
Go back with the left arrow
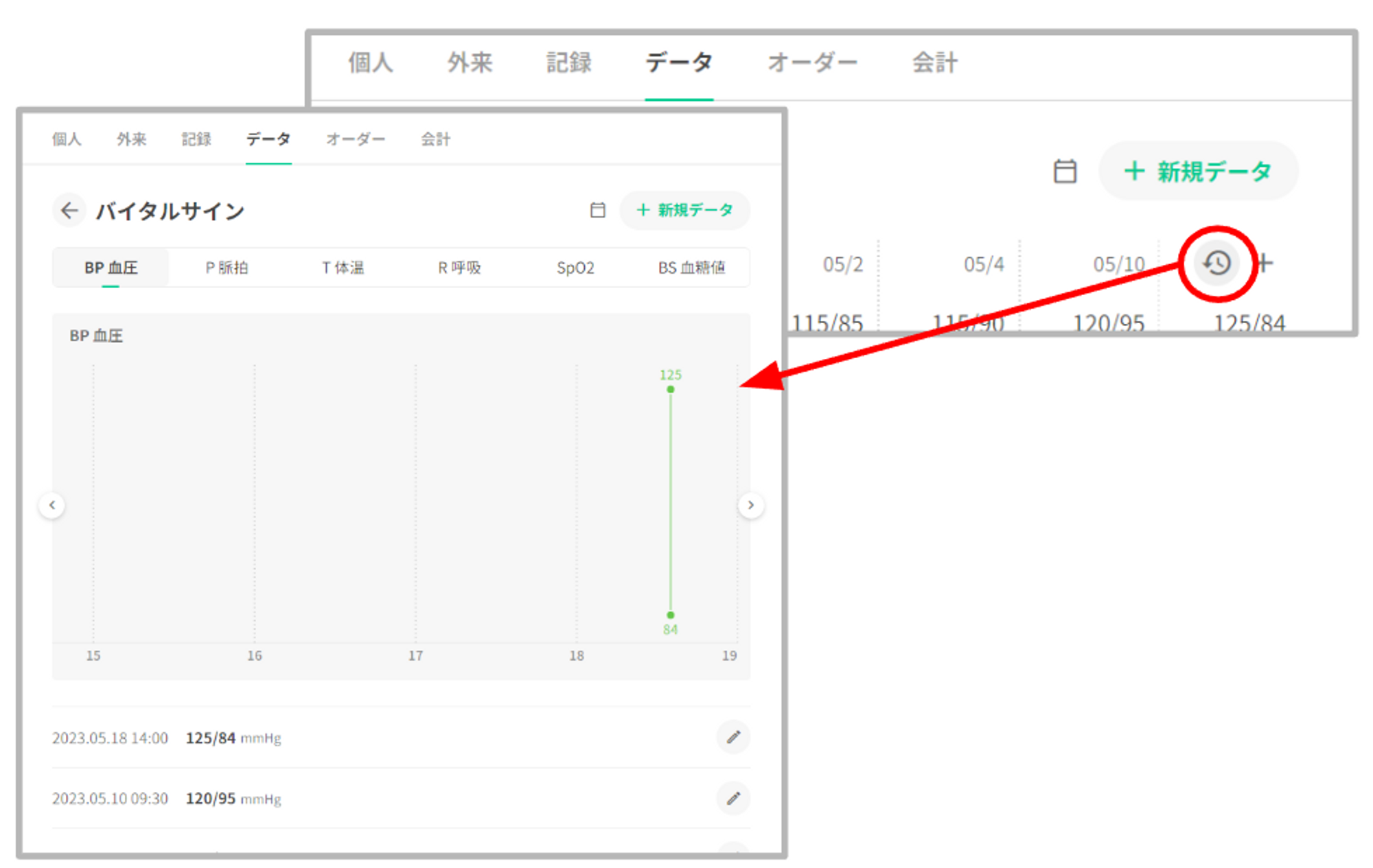[x=69, y=210]
